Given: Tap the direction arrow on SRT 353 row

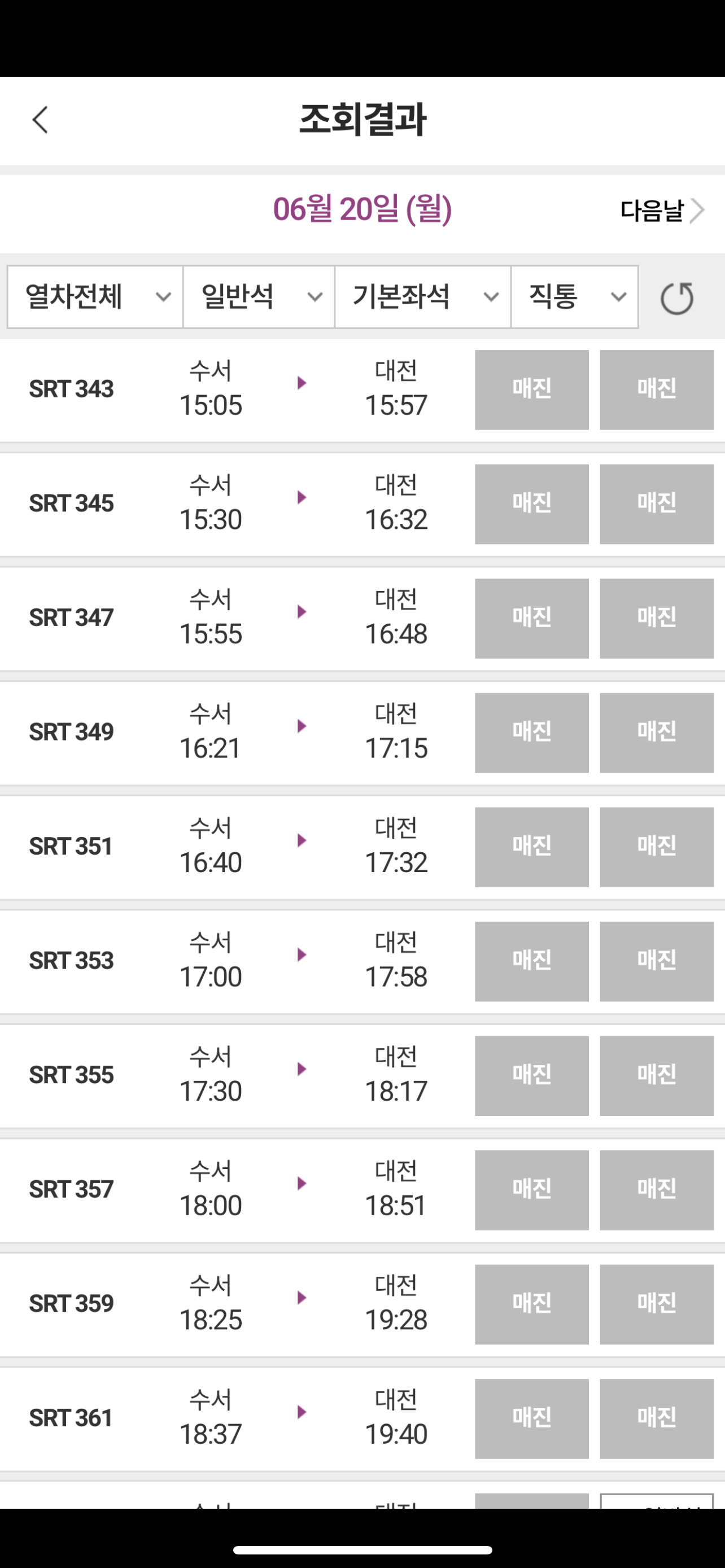Looking at the screenshot, I should pyautogui.click(x=302, y=954).
